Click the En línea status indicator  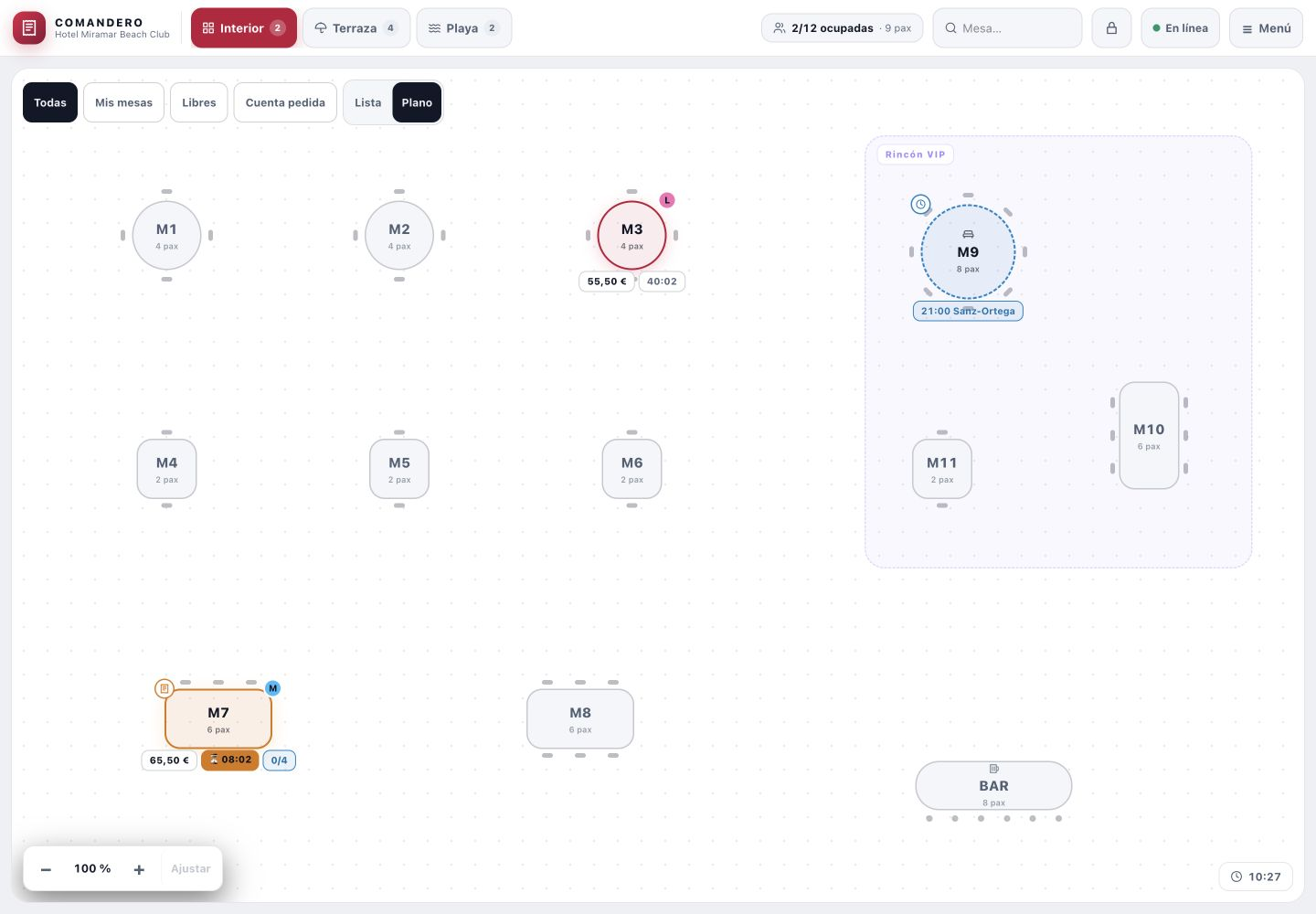pos(1180,28)
